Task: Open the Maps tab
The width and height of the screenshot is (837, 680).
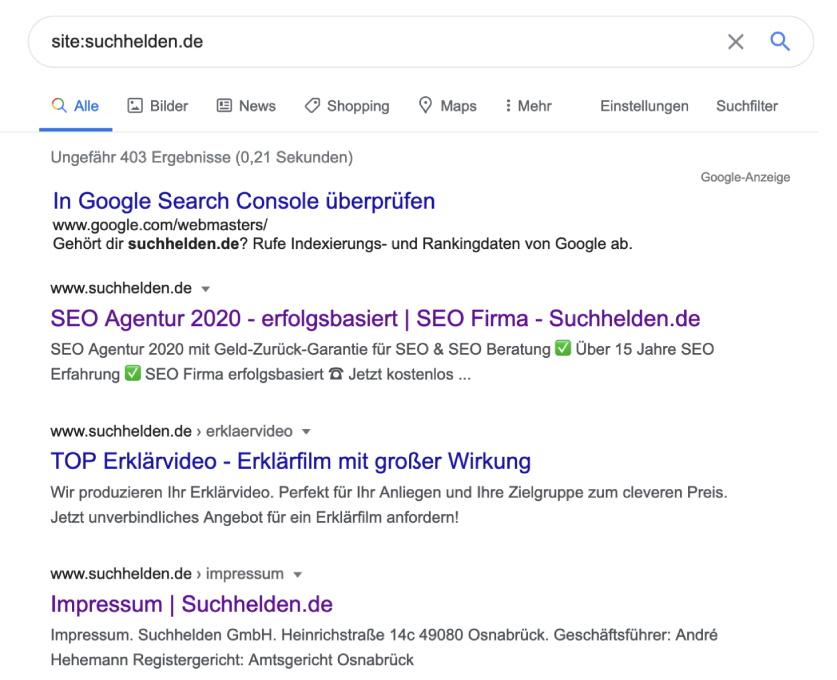Action: click(x=447, y=106)
